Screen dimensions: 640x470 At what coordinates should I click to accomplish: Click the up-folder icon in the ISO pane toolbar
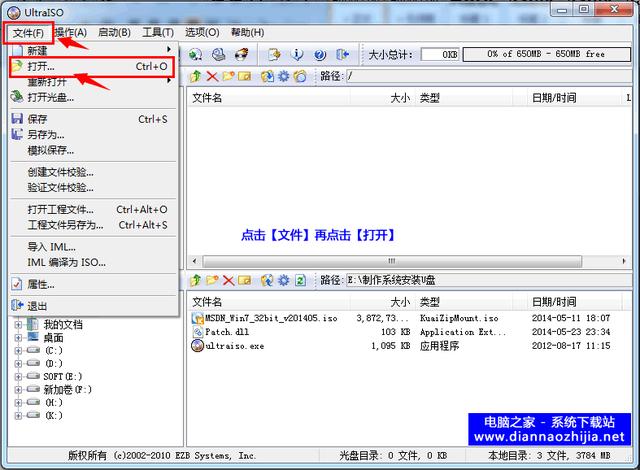point(196,76)
